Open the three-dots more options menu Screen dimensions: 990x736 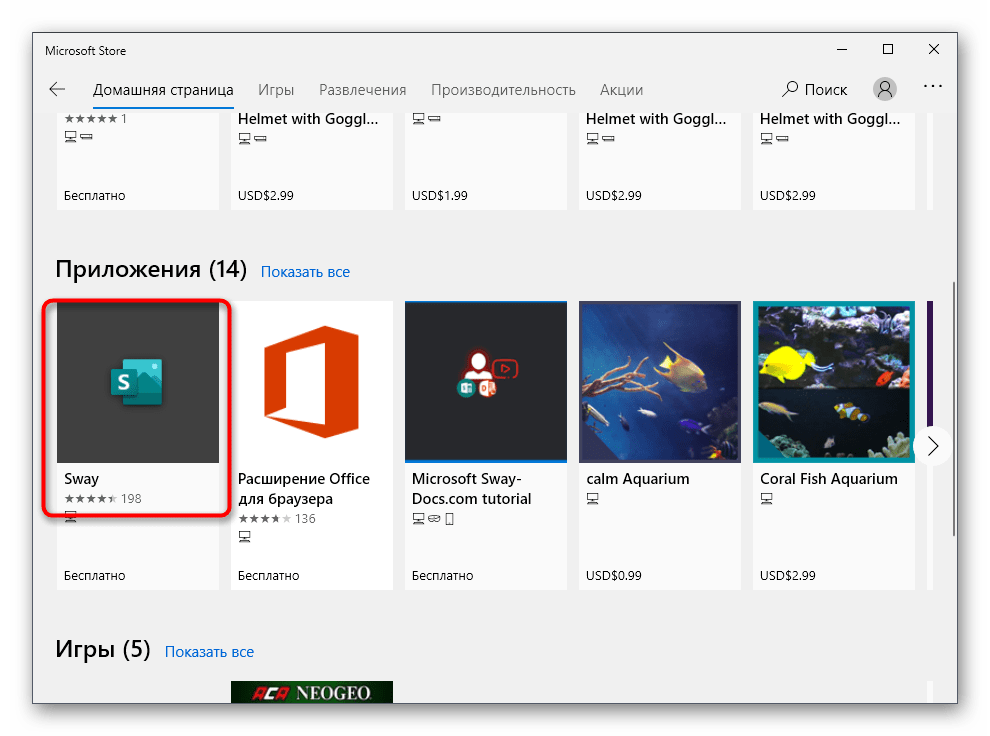[x=932, y=88]
